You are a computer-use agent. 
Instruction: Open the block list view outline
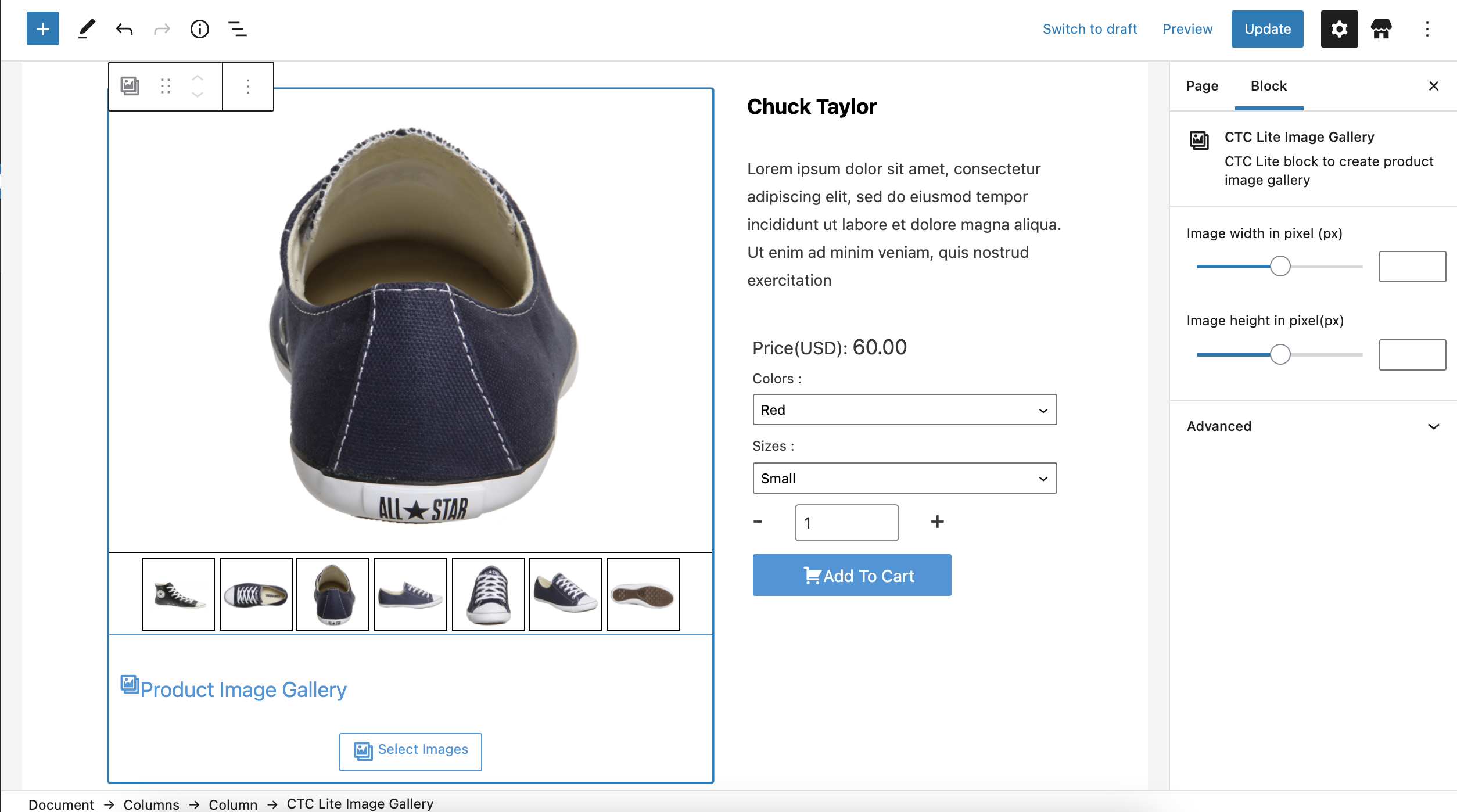point(237,29)
